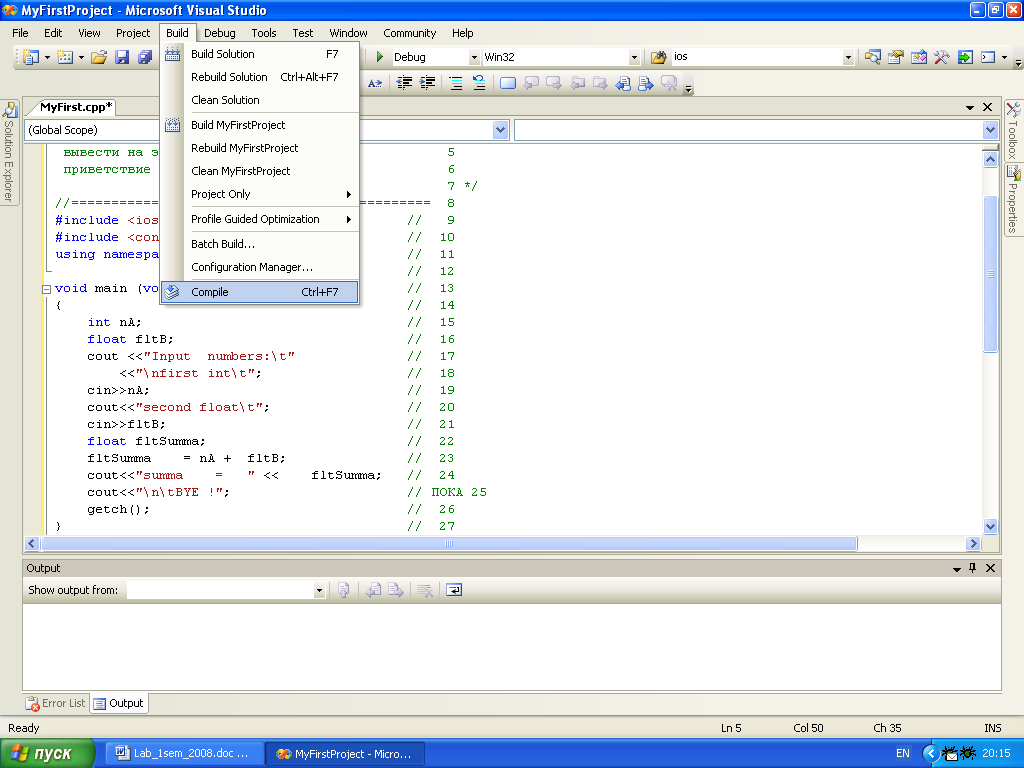Choose Build Solution in the Build menu
Image resolution: width=1024 pixels, height=768 pixels.
pos(260,54)
